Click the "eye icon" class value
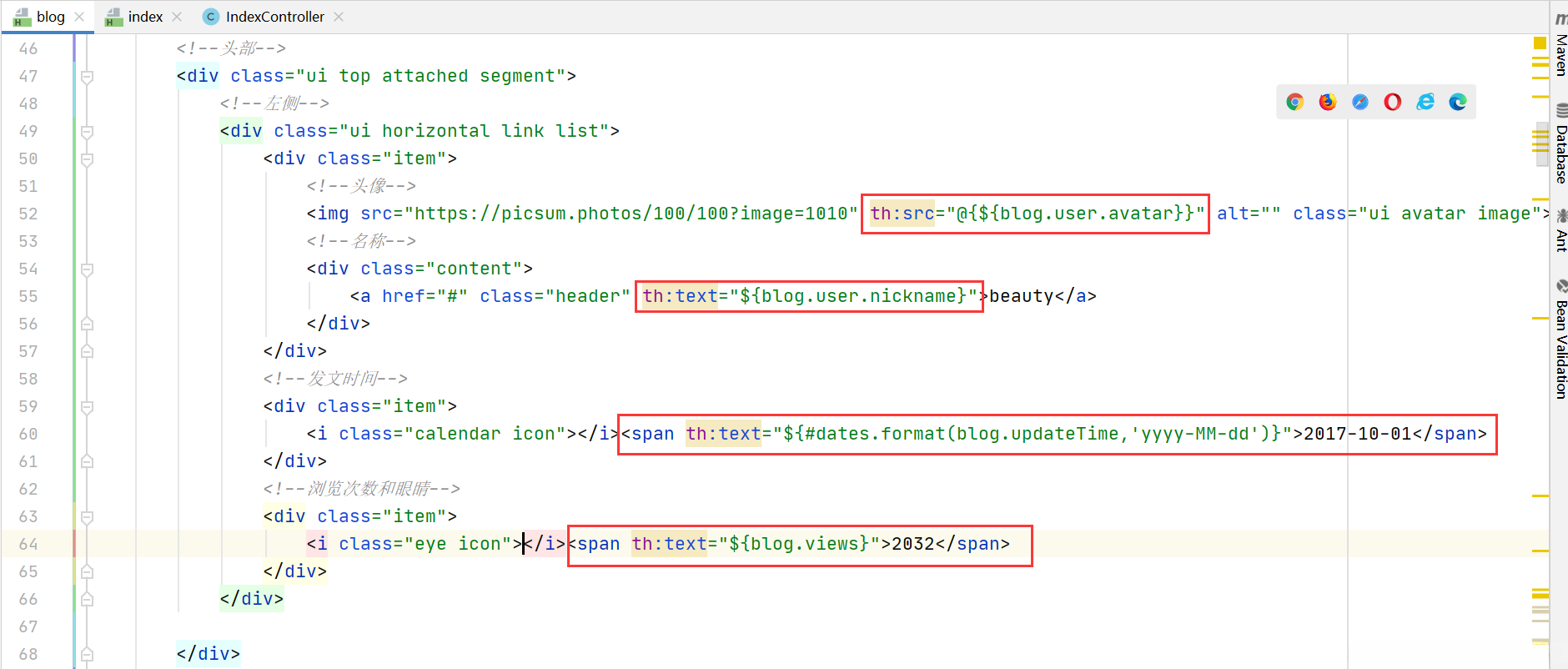The height and width of the screenshot is (669, 1568). pos(459,544)
